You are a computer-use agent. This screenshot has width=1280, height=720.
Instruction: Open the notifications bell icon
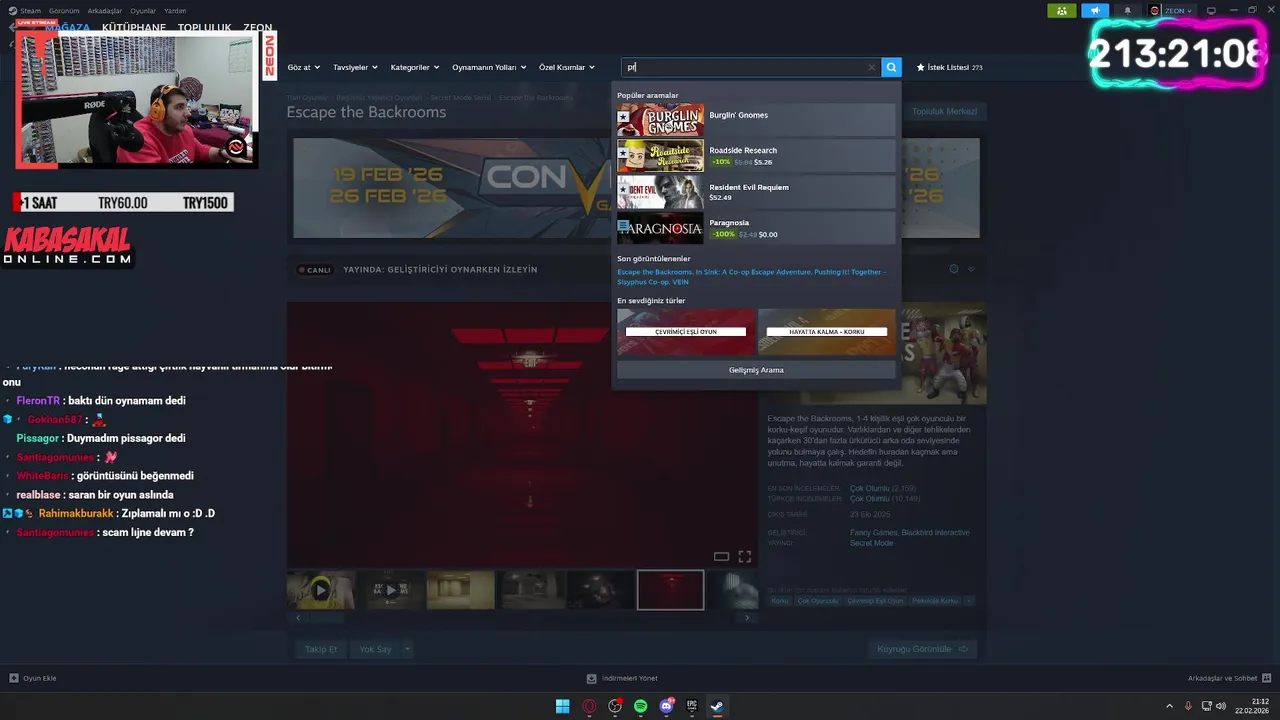1128,10
